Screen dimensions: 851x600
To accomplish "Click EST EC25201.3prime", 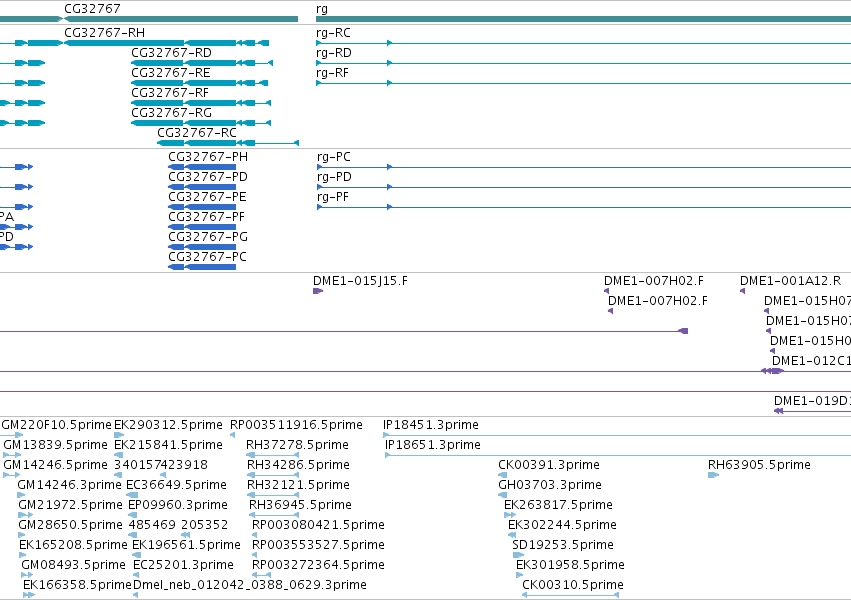I will coord(183,565).
